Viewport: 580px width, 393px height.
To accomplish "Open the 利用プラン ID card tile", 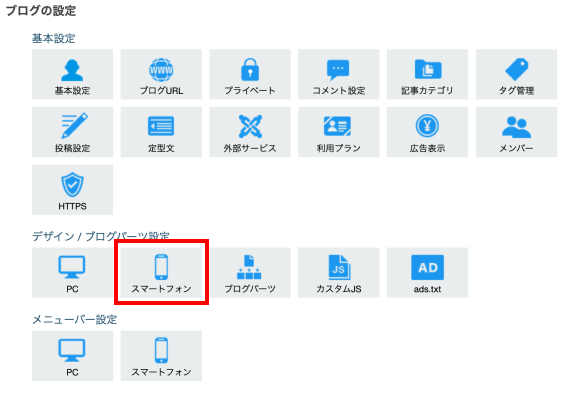I will pos(339,132).
